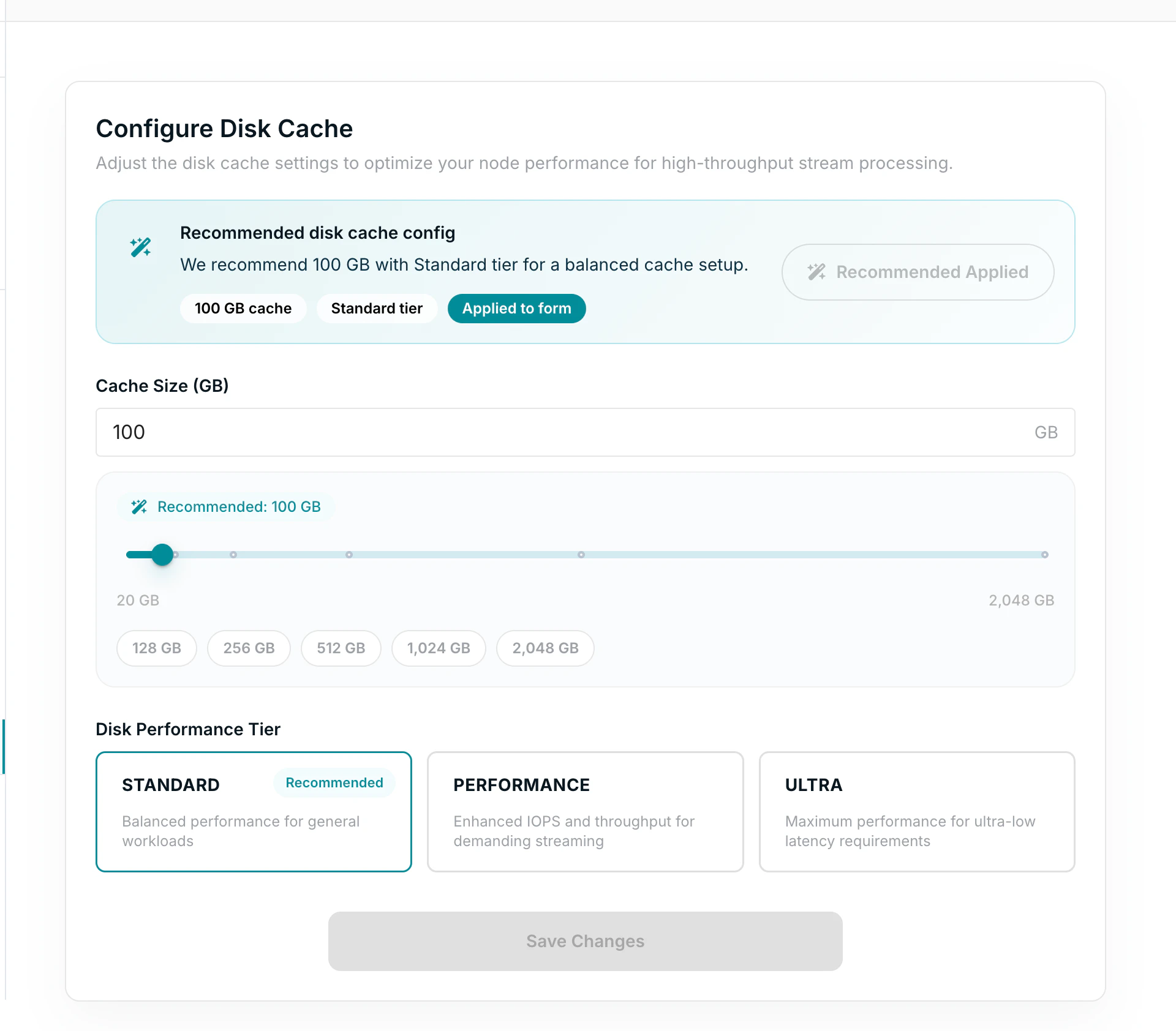Image resolution: width=1176 pixels, height=1031 pixels.
Task: Click the 1,024 GB preset chip
Action: coord(439,648)
